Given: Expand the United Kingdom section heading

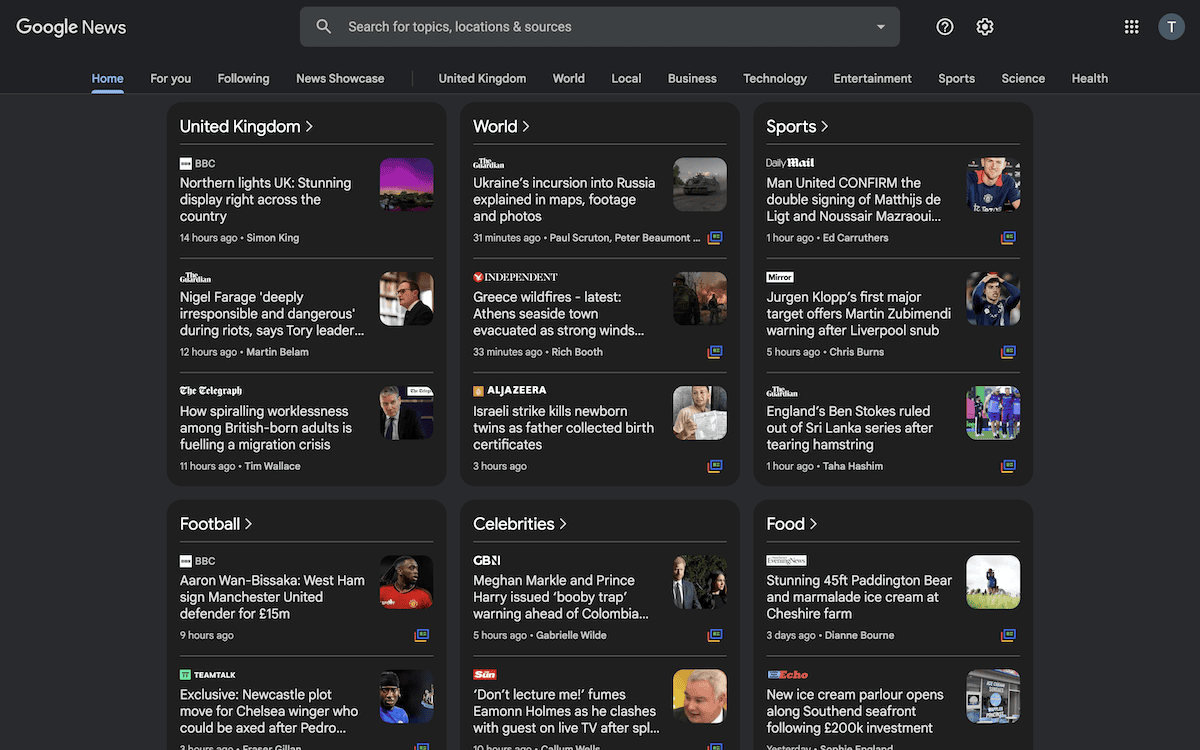Looking at the screenshot, I should (x=247, y=126).
